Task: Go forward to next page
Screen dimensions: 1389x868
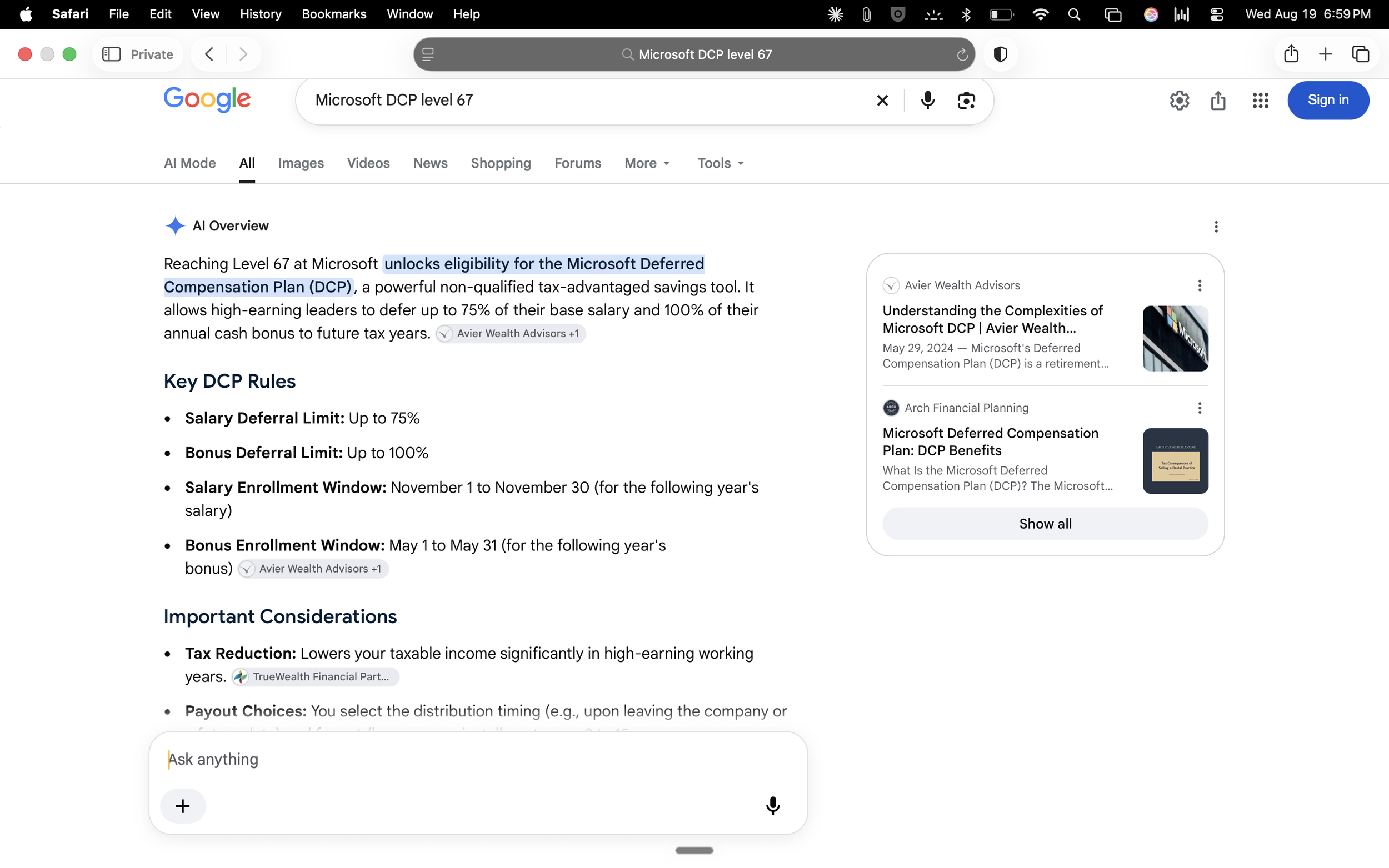Action: [x=243, y=54]
